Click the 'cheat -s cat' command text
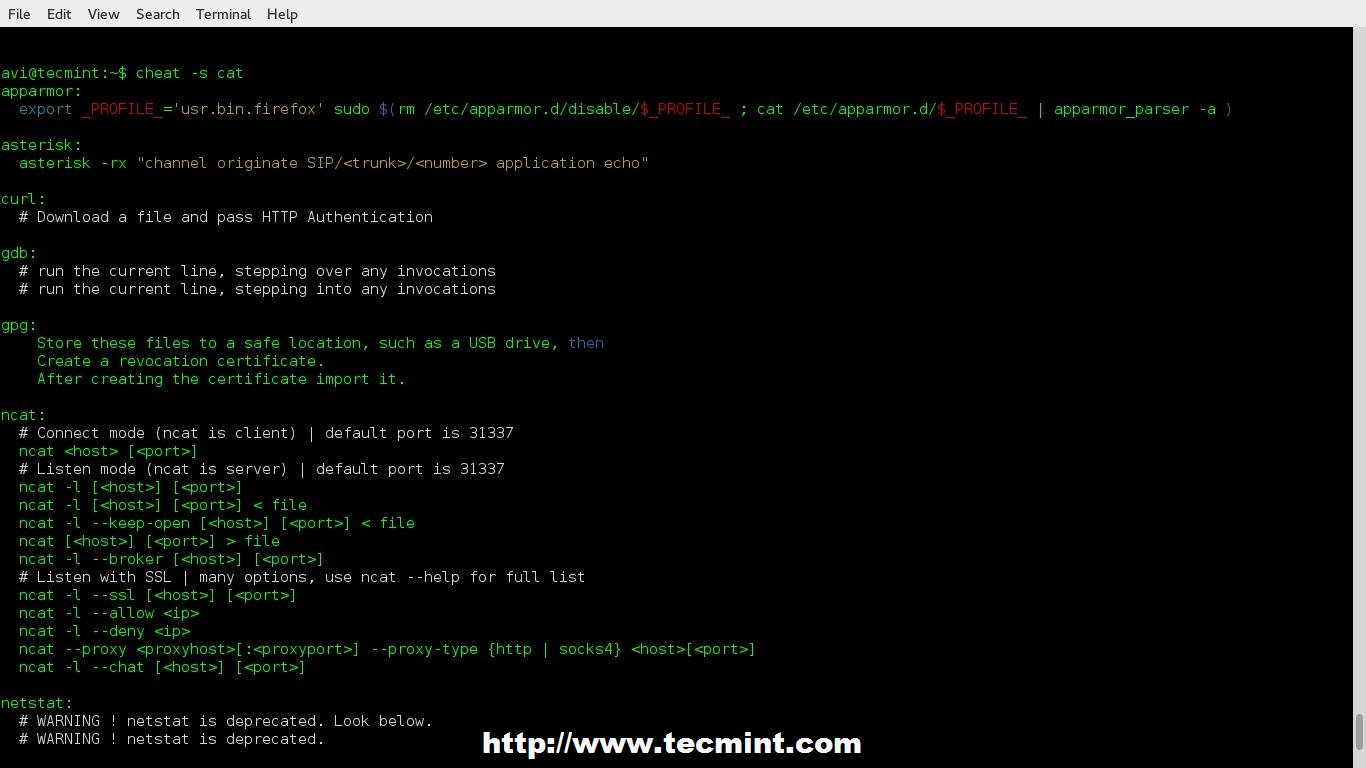The height and width of the screenshot is (768, 1366). [x=189, y=73]
